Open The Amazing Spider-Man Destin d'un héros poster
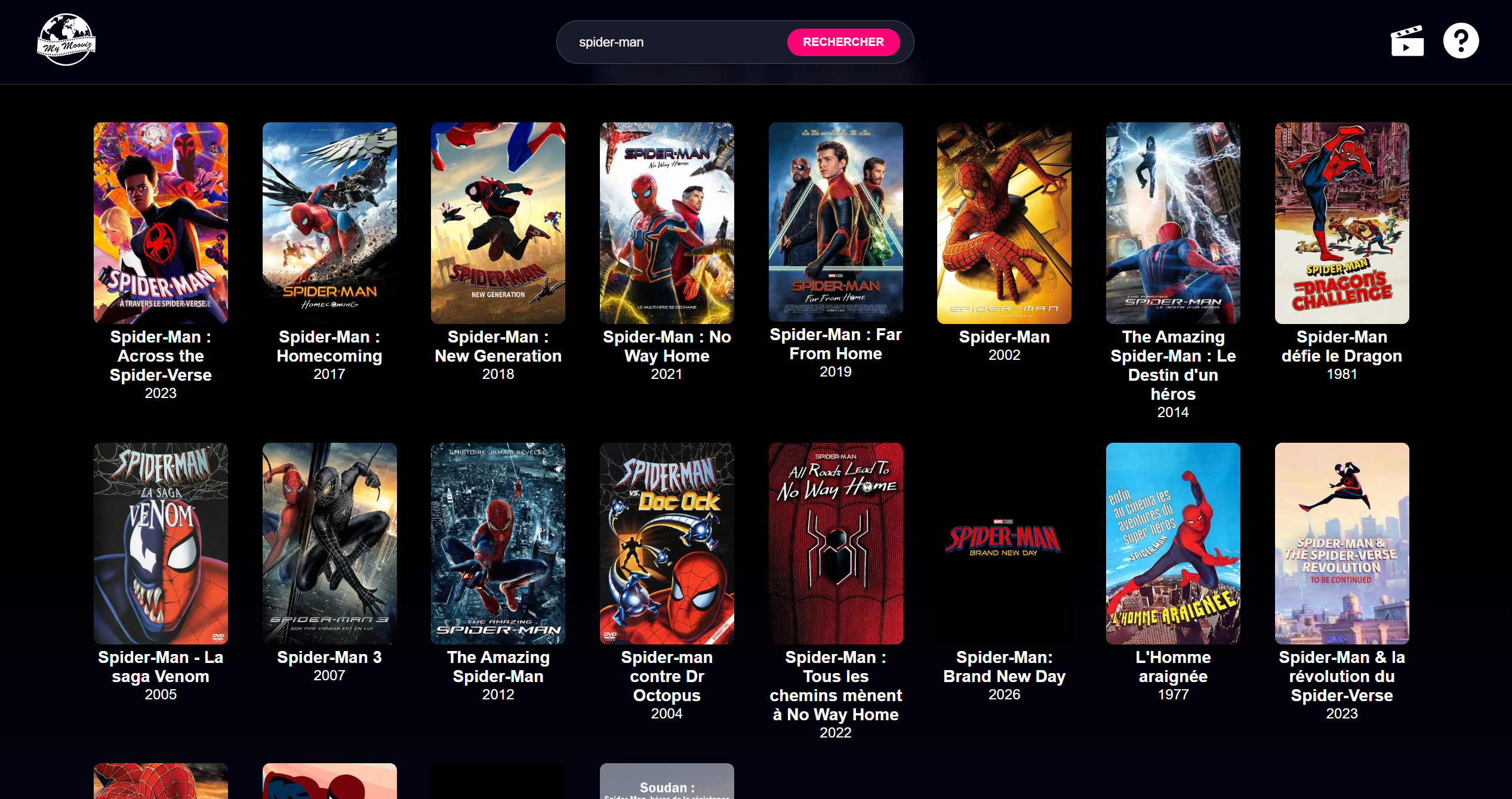Screen dimensions: 1512x799 pyautogui.click(x=1173, y=223)
